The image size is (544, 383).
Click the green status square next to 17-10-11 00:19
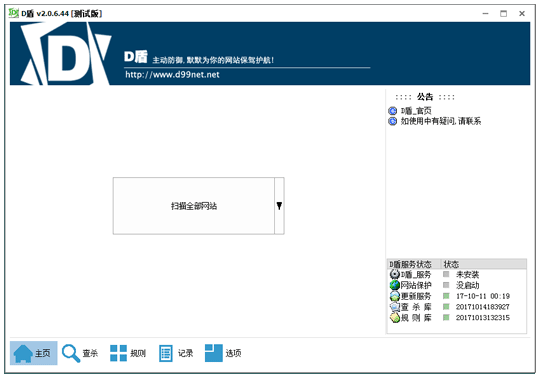446,296
